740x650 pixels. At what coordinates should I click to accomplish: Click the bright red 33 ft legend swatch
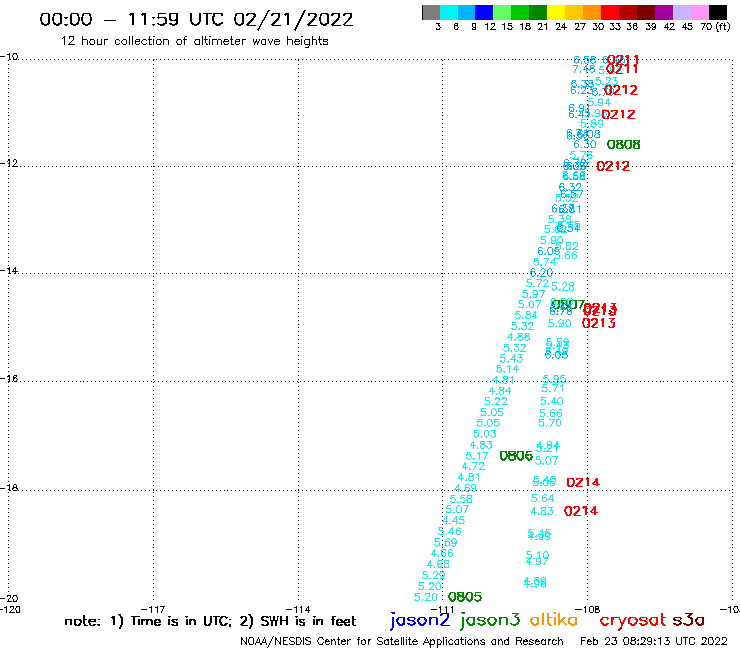[610, 13]
